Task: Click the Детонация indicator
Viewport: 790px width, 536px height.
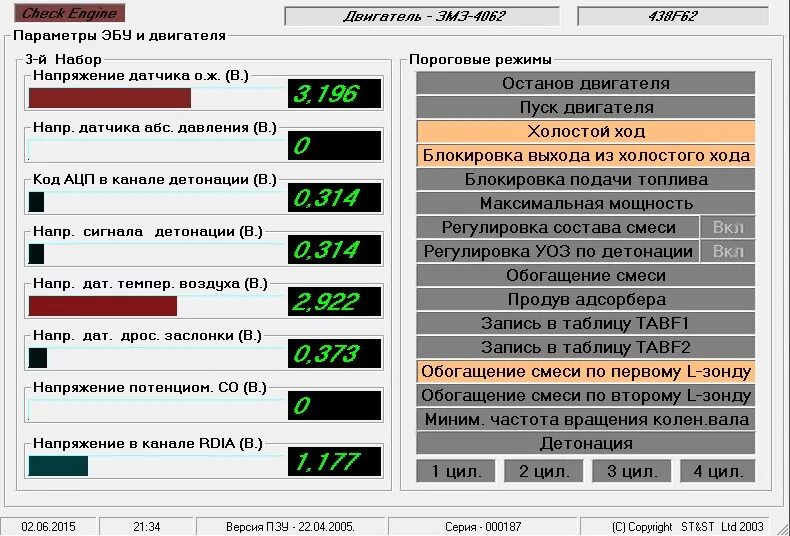Action: tap(585, 443)
